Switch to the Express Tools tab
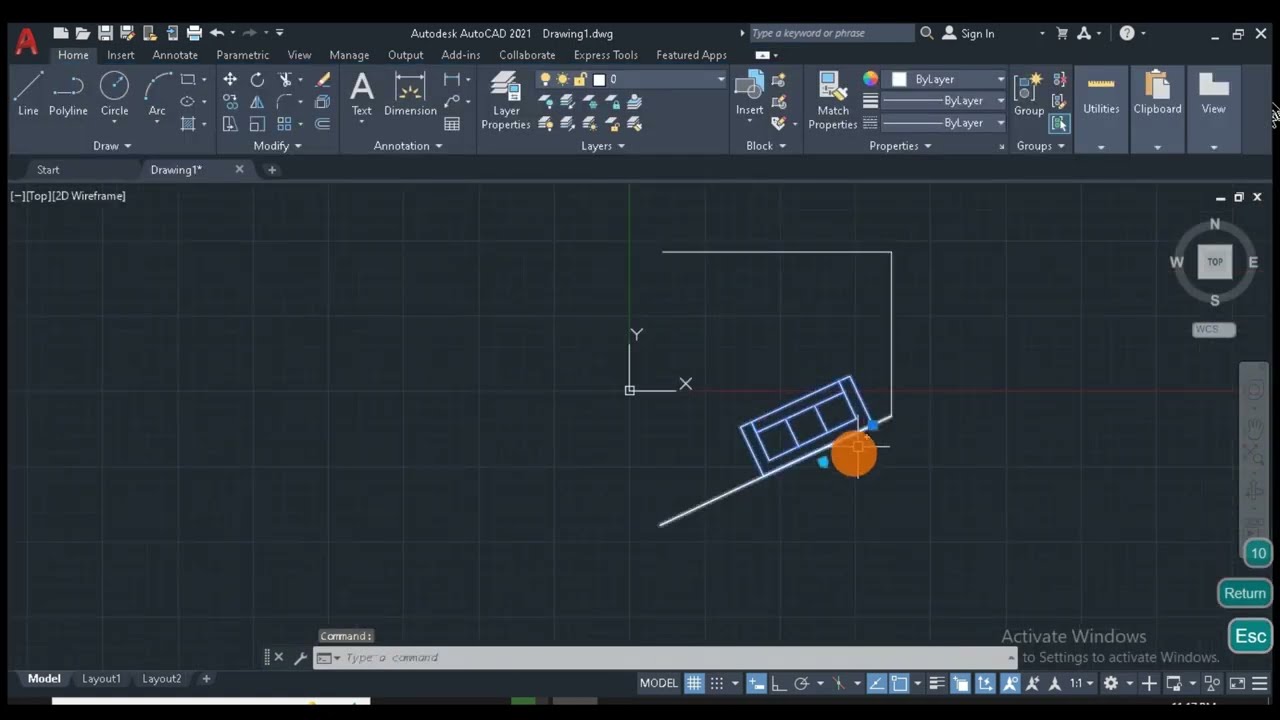This screenshot has height=720, width=1280. (x=605, y=55)
